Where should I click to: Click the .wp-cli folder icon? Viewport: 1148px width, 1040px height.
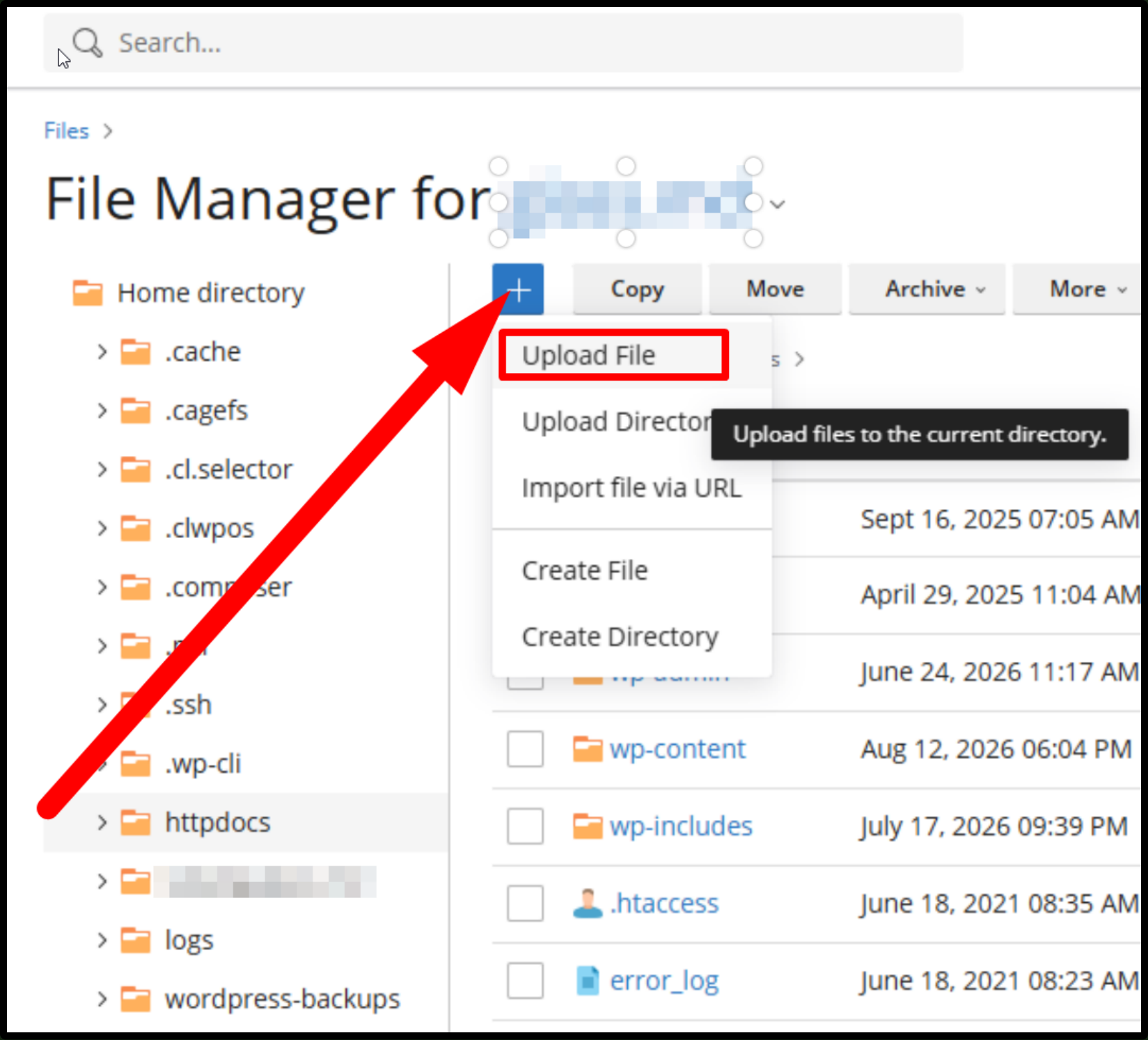click(x=136, y=764)
